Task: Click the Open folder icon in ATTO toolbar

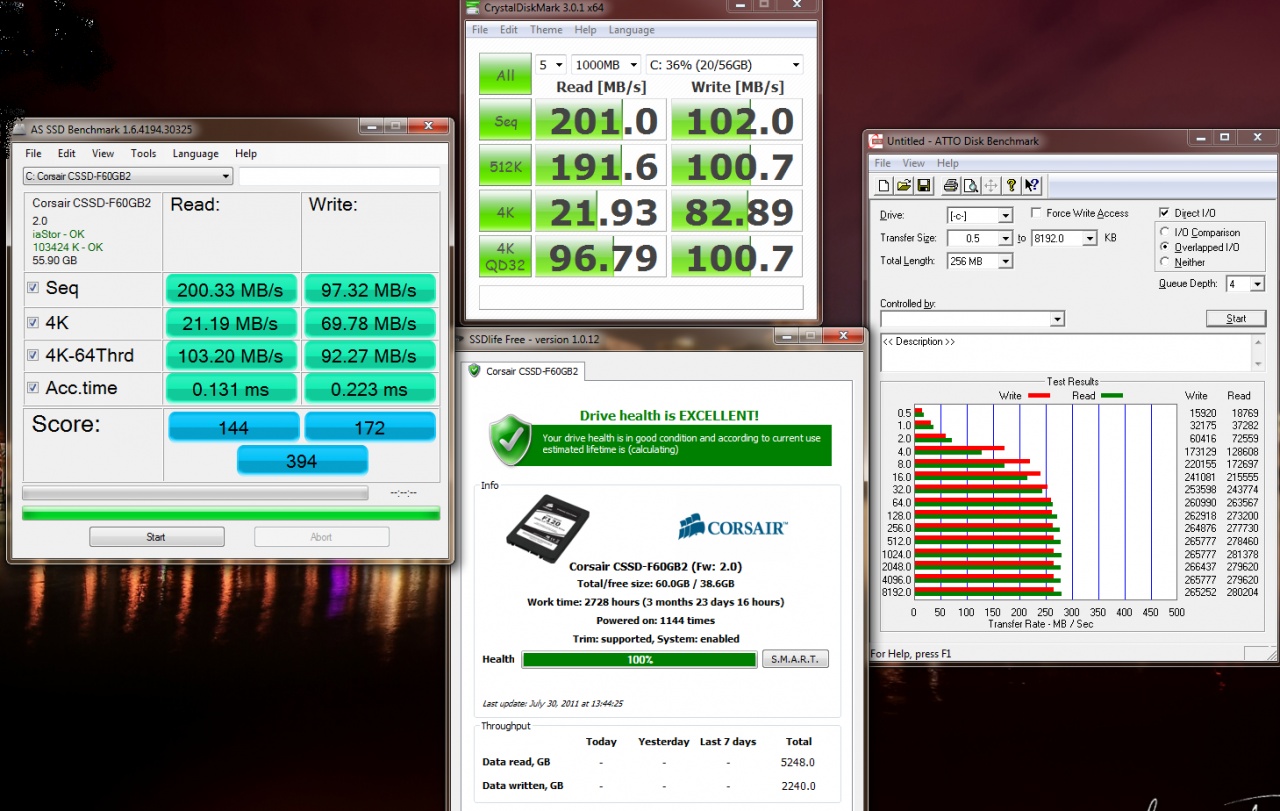Action: click(904, 186)
